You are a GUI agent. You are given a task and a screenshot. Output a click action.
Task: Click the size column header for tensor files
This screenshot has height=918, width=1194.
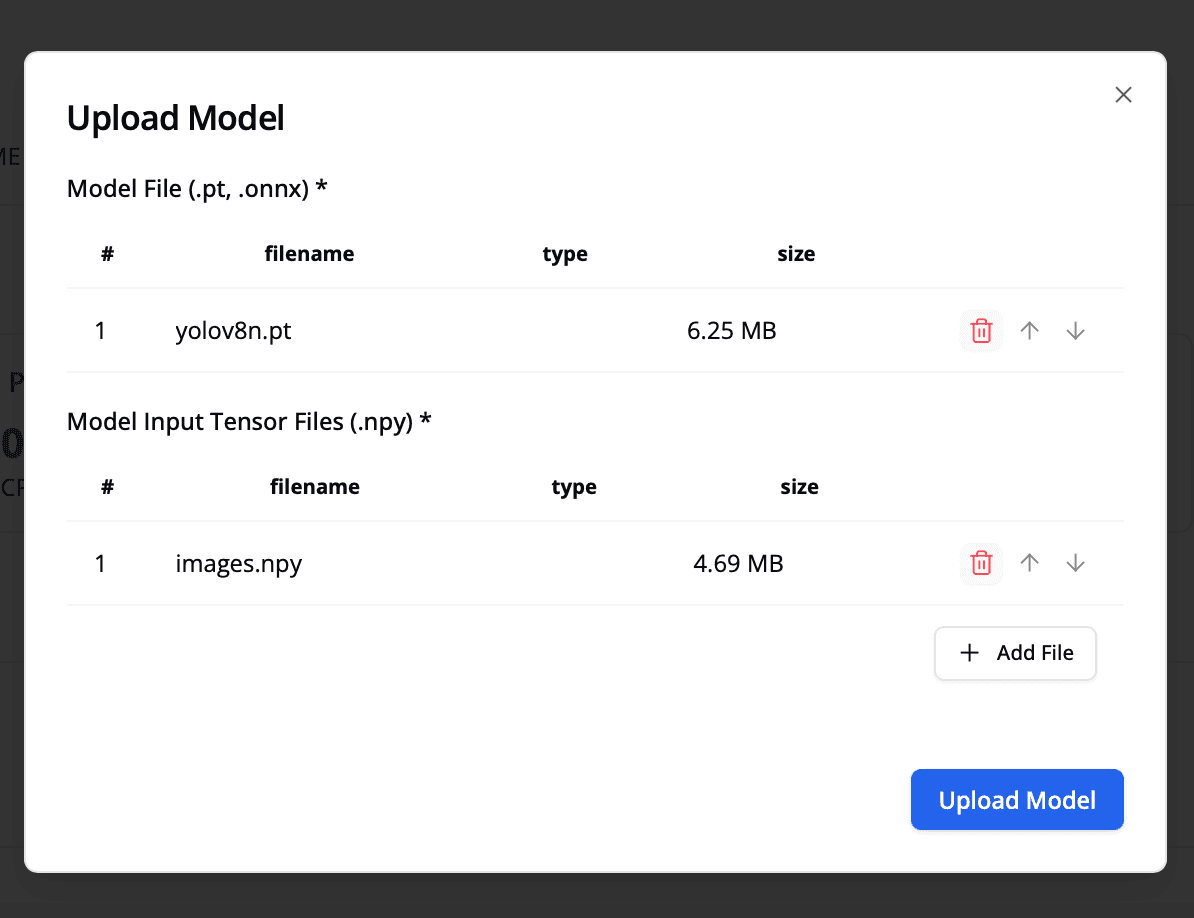(799, 487)
